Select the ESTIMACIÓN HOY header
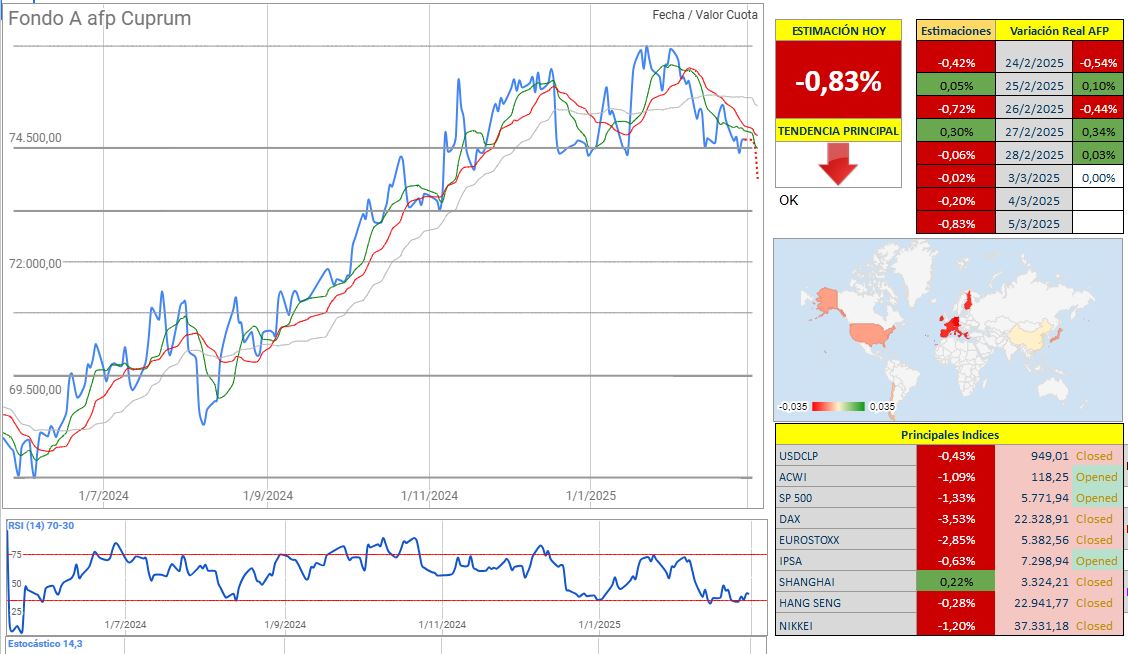Viewport: 1128px width, 654px height. (x=838, y=30)
